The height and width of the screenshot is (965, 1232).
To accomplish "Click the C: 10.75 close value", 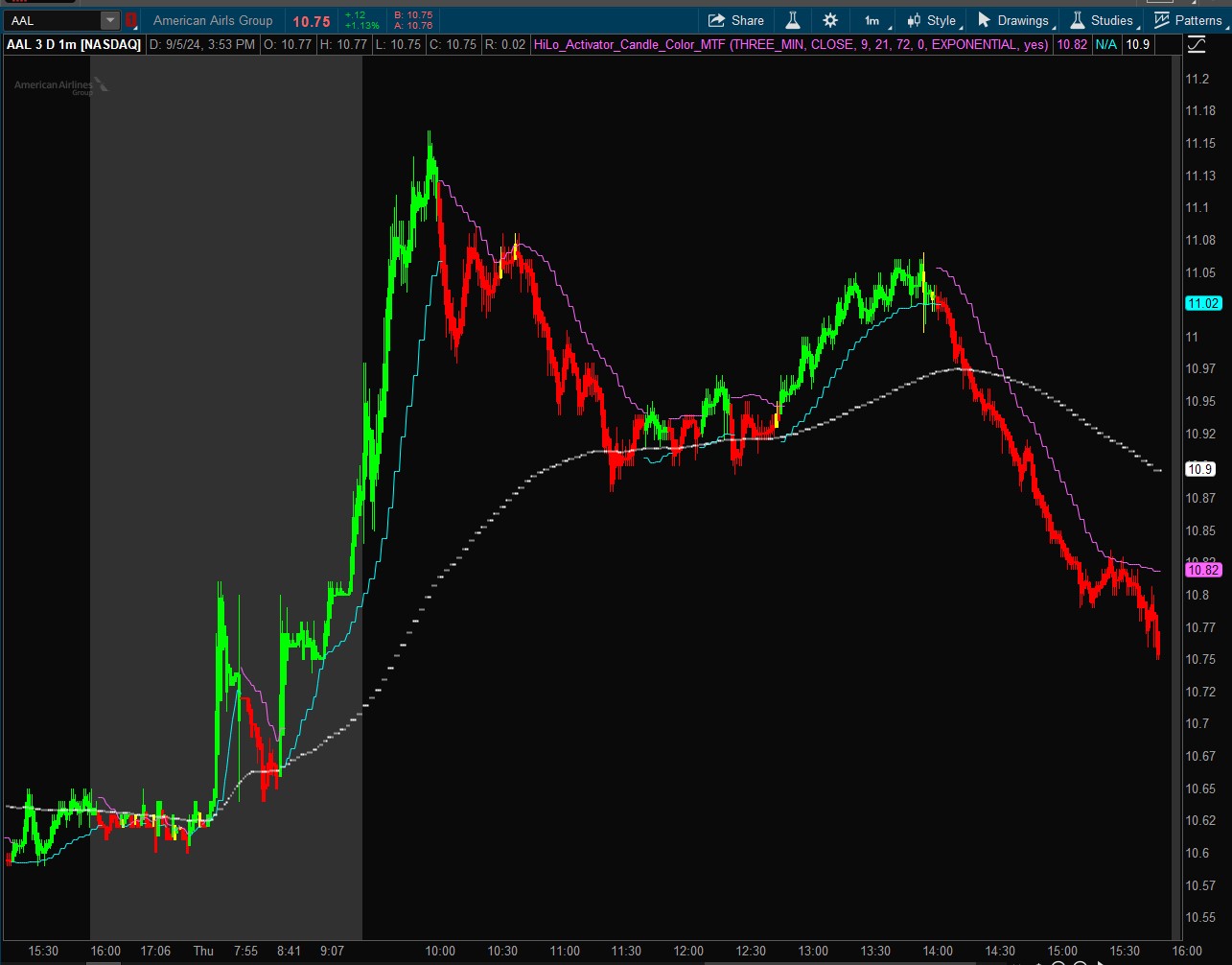I will click(x=453, y=44).
